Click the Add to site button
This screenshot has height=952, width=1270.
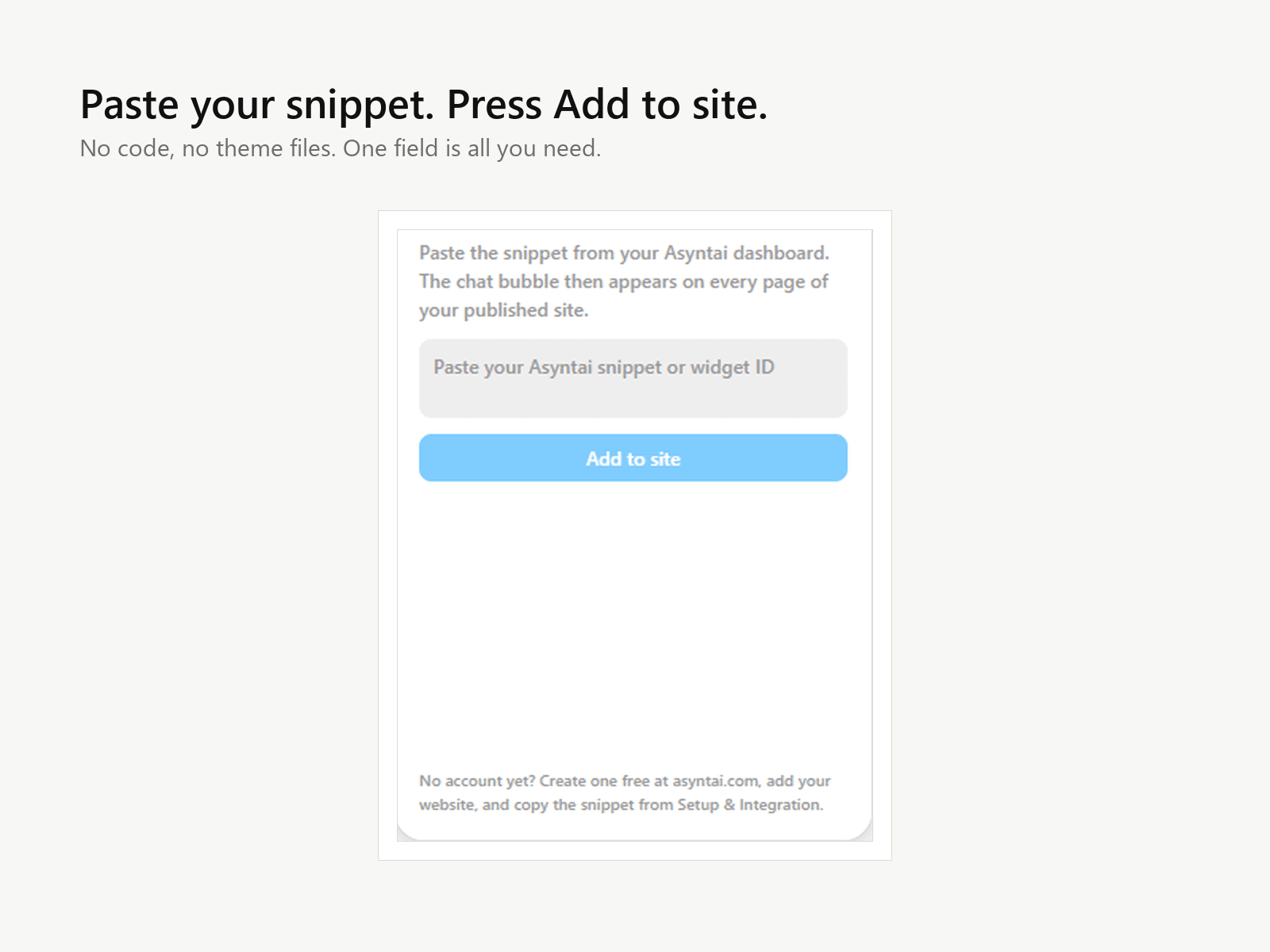coord(633,458)
